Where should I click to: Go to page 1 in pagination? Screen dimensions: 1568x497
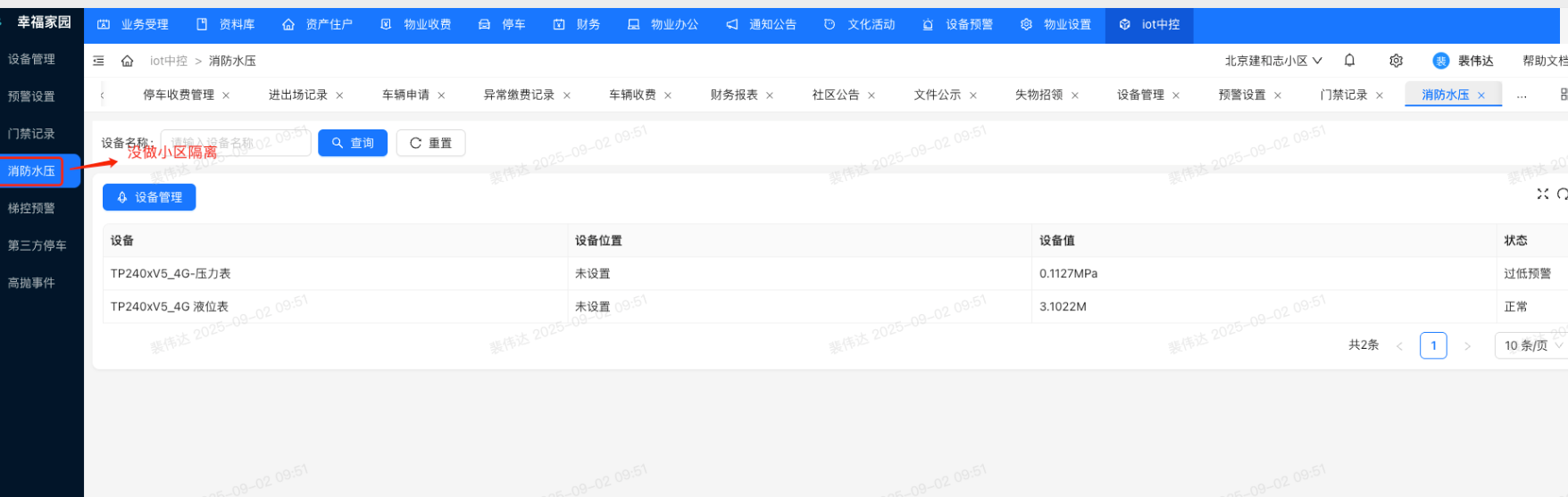coord(1433,345)
